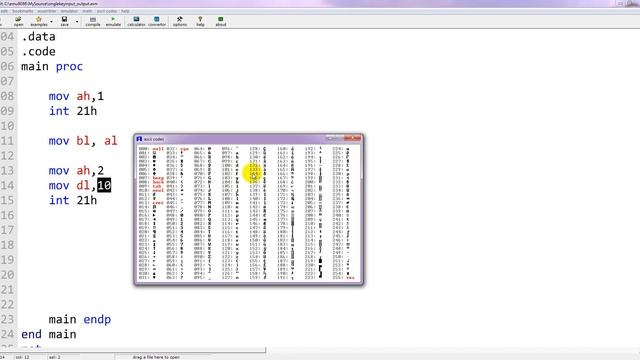Open the assembler menu
Image resolution: width=640 pixels, height=360 pixels.
47,11
